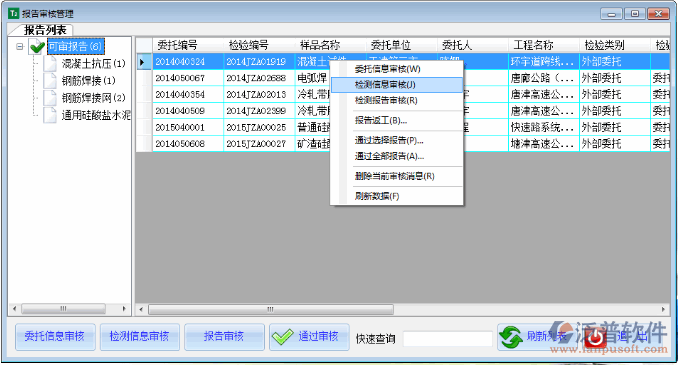Click the document icon next to 钢筋焊接 (1)

50,80
